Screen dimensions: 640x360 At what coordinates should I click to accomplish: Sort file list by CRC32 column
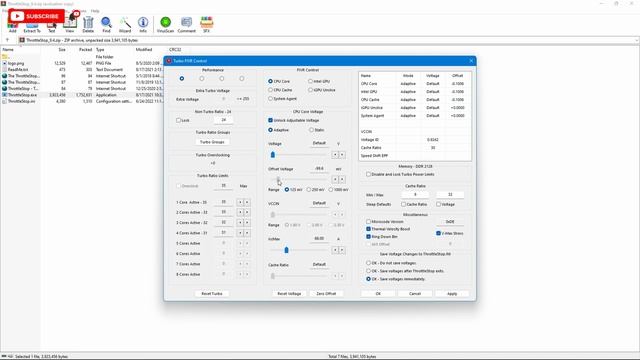pos(175,49)
